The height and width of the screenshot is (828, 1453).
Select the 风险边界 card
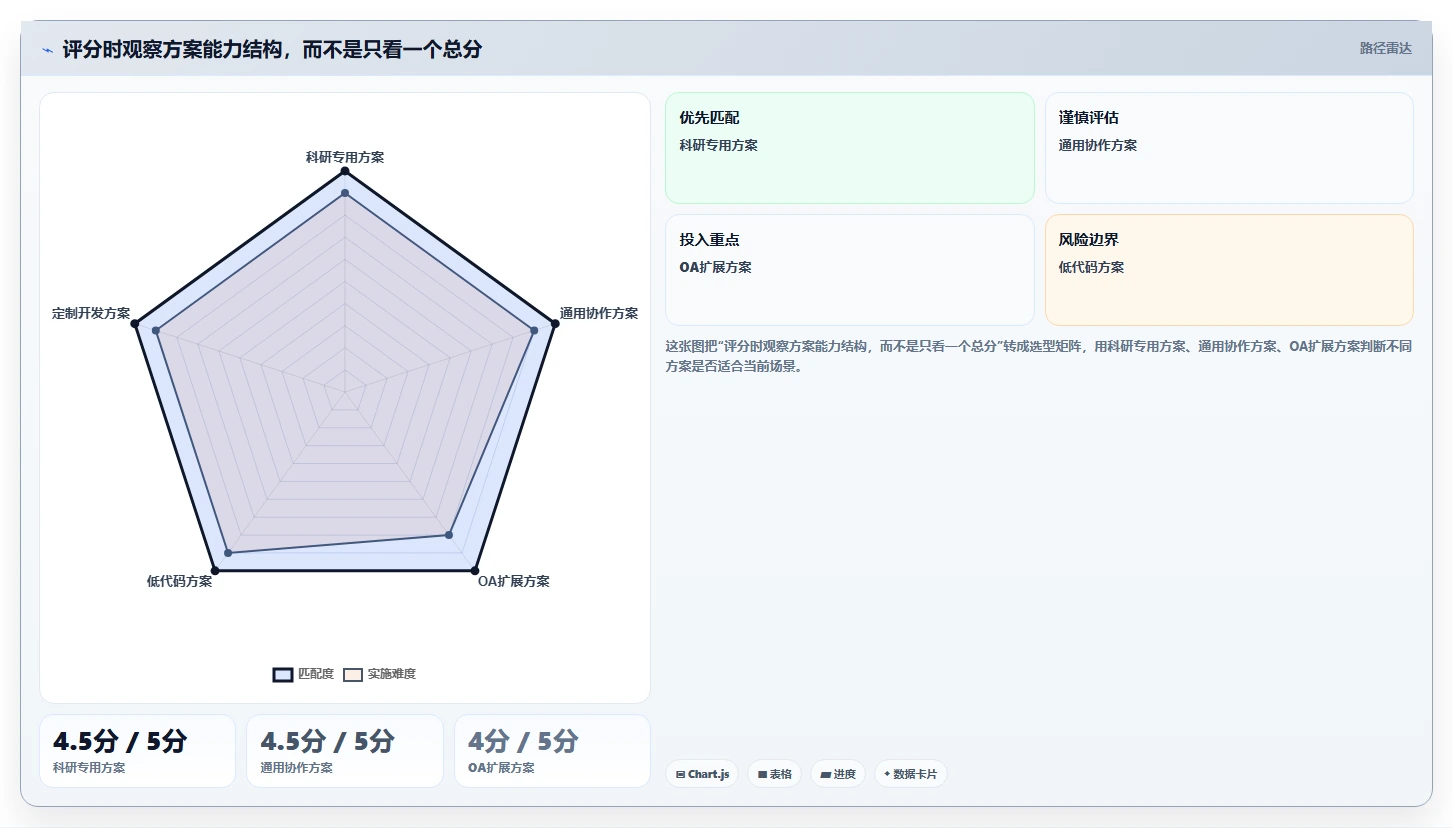tap(1229, 270)
